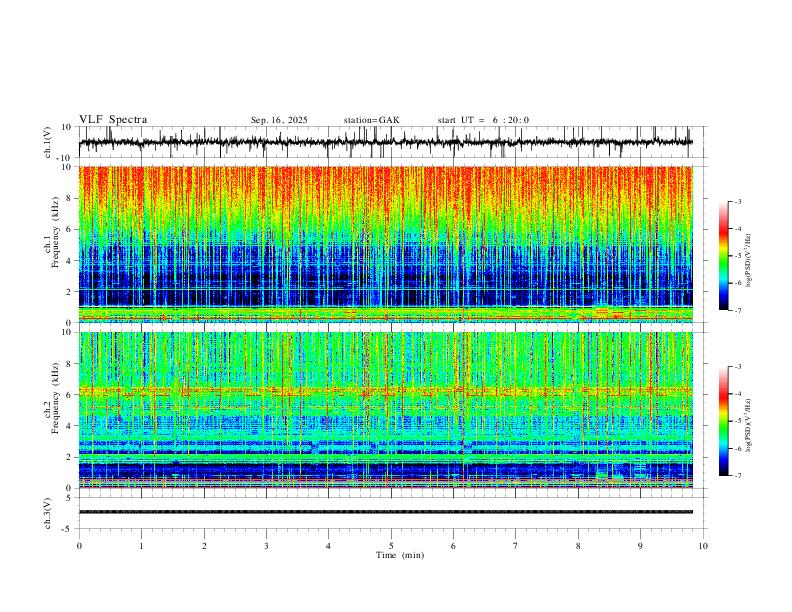Screen dimensions: 792x612
Task: Click time axis tick label "10"
Action: tap(703, 546)
